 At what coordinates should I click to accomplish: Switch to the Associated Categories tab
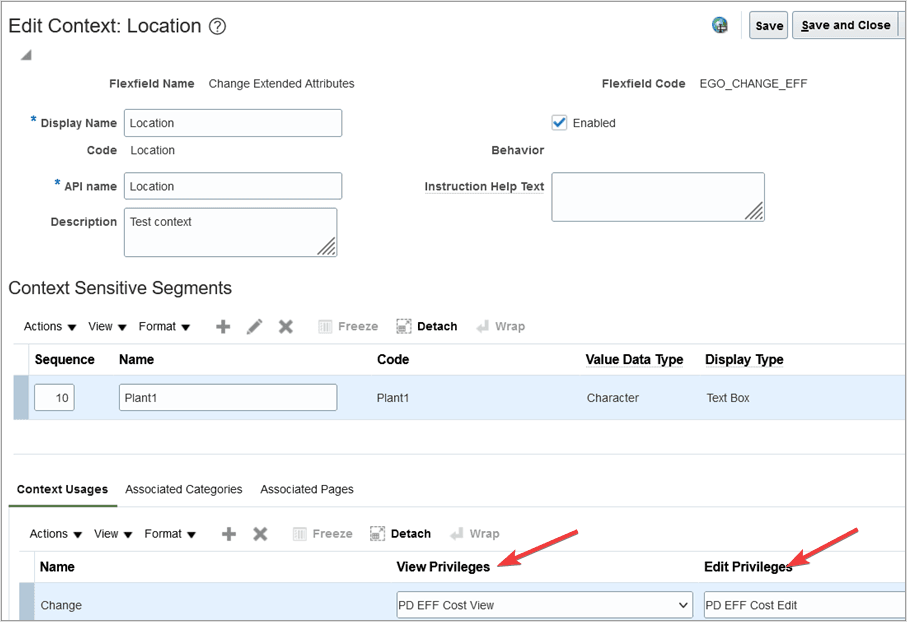coord(183,489)
